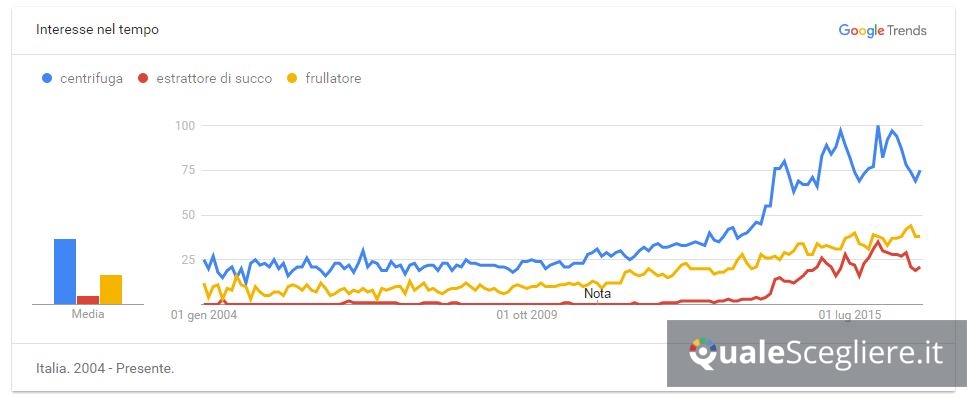The width and height of the screenshot is (967, 407).
Task: Click the blue centrifuga legend dot
Action: coord(47,79)
